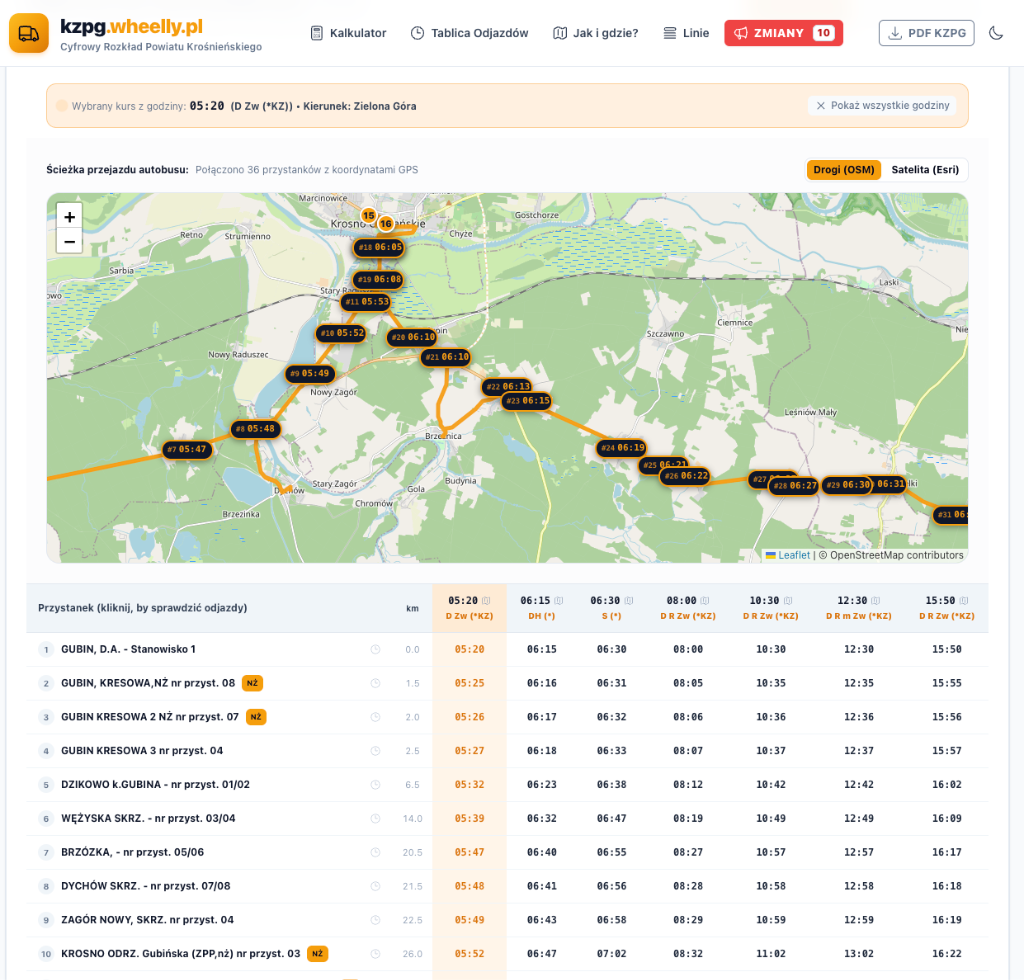Click map marker #23 06:15
The width and height of the screenshot is (1024, 980).
[x=528, y=401]
